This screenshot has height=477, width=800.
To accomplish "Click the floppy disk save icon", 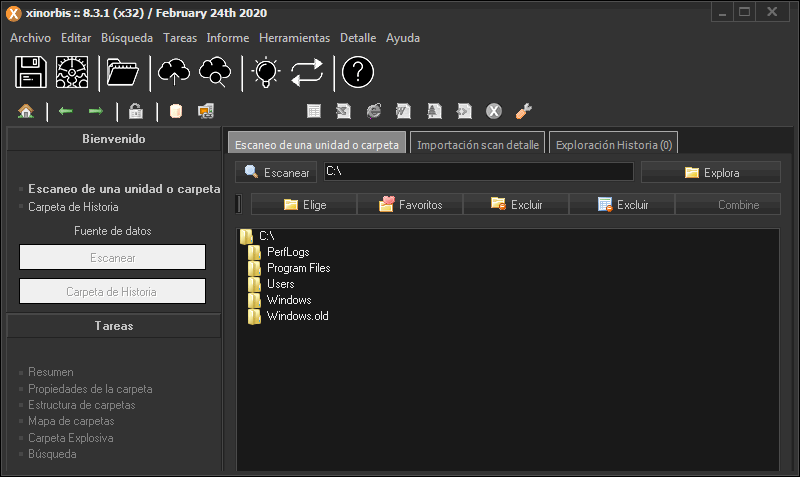I will tap(31, 72).
